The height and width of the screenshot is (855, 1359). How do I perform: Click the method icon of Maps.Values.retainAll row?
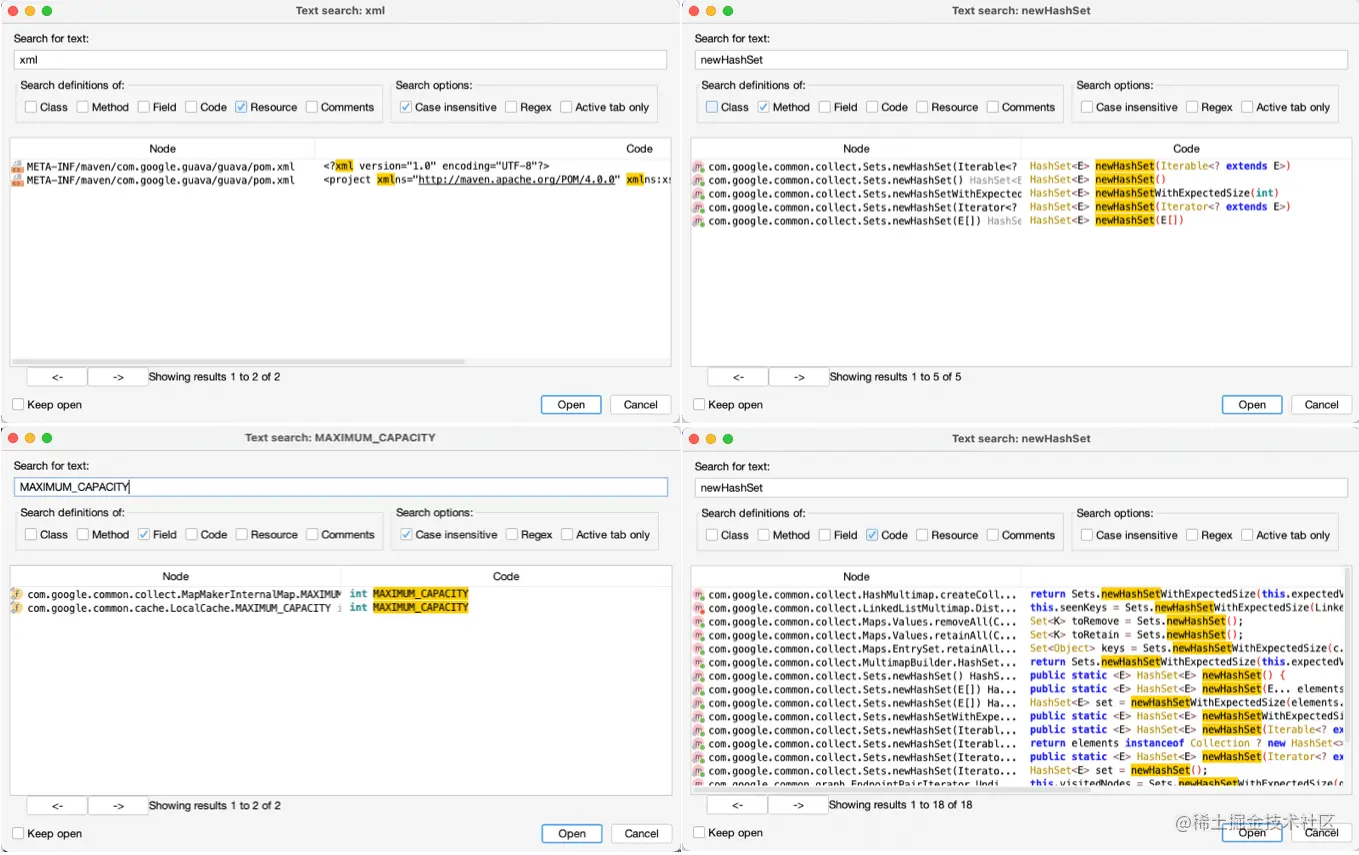click(x=699, y=635)
